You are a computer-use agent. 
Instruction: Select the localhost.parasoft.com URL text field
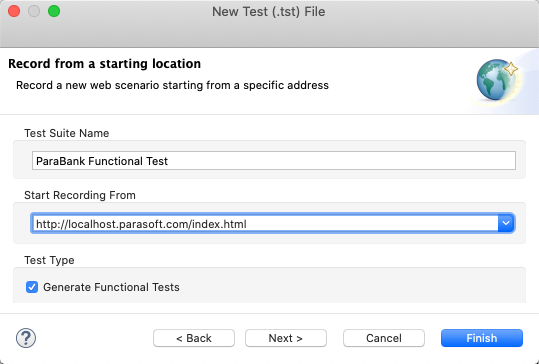[265, 223]
